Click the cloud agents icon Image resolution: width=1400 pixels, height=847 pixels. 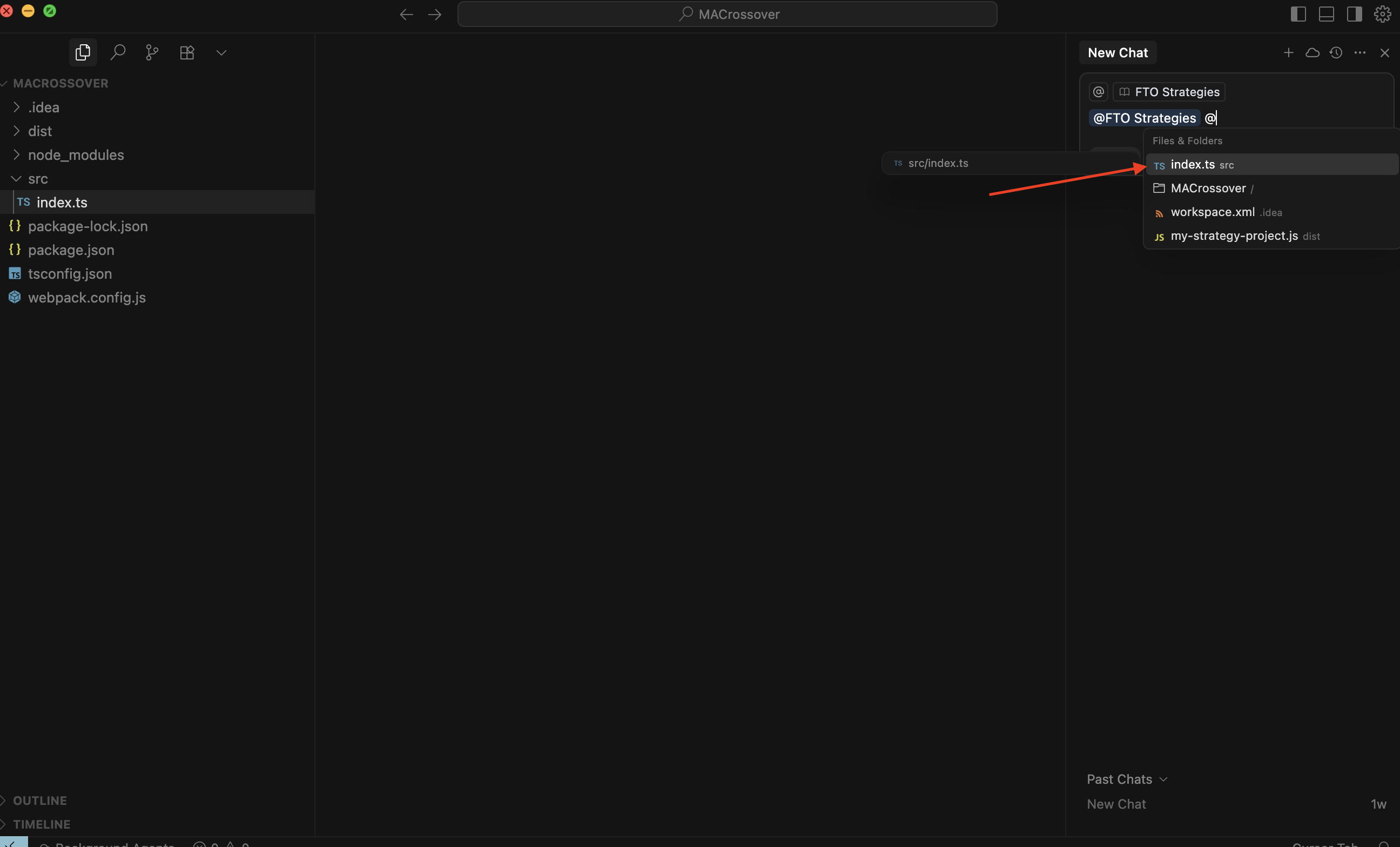point(1312,52)
